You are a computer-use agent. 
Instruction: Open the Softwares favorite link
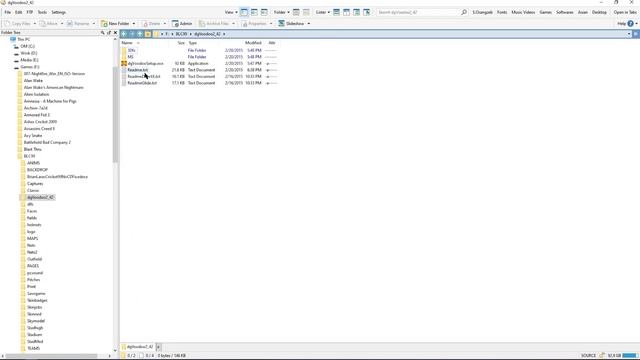pos(565,12)
